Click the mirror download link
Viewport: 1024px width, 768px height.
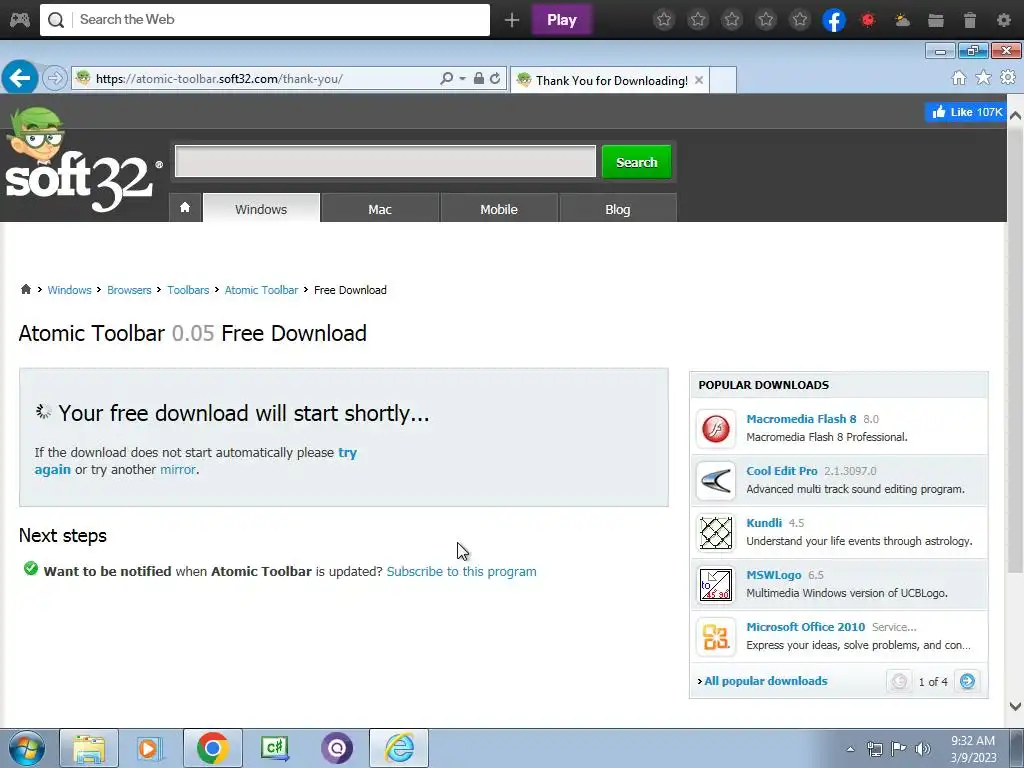pyautogui.click(x=178, y=470)
